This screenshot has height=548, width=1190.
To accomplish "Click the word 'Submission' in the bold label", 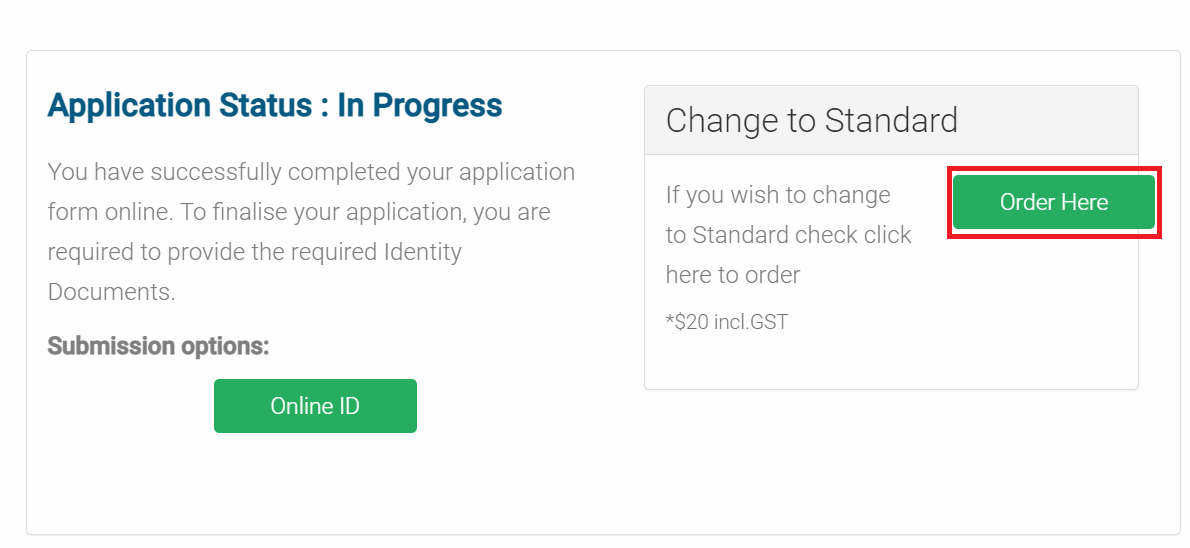I will tap(112, 346).
